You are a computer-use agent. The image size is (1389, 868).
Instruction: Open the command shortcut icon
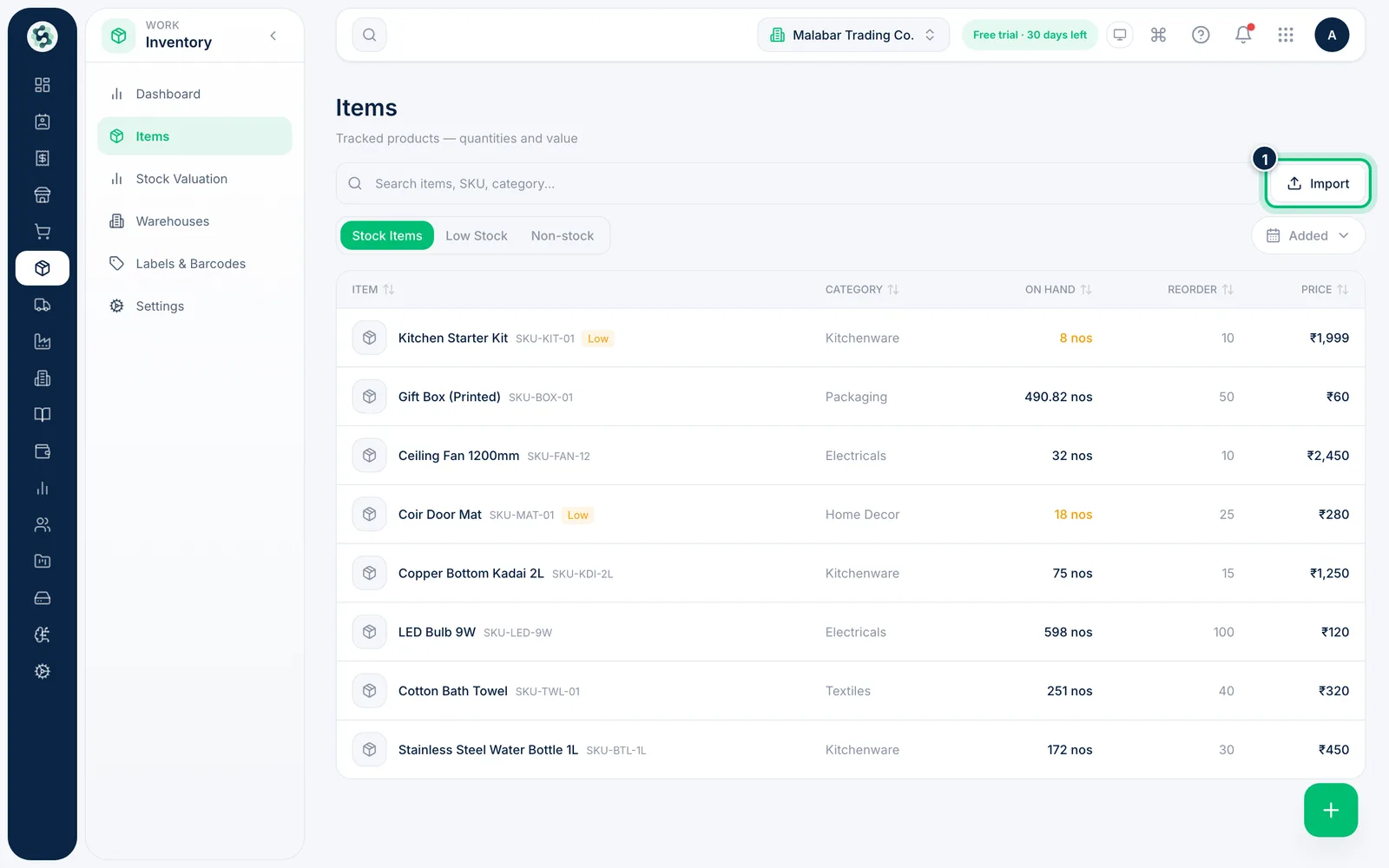(1158, 35)
